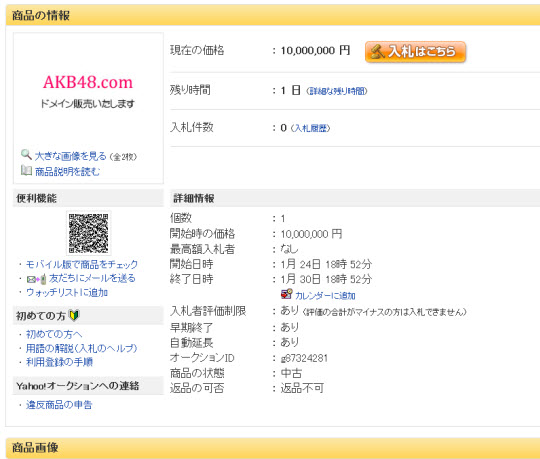Image resolution: width=540 pixels, height=459 pixels.
Task: Click the beginner mark icon beside 初めての方
Action: [x=74, y=315]
